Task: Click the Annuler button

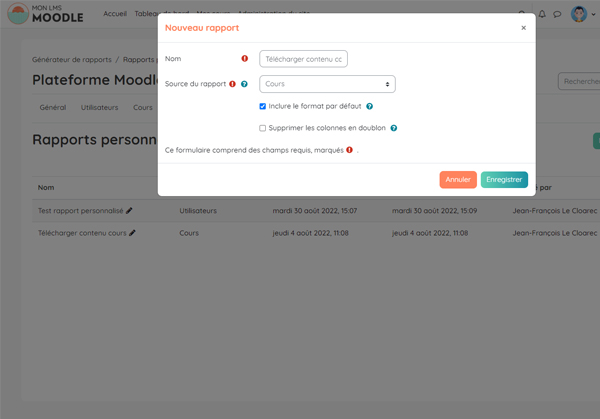Action: click(458, 180)
